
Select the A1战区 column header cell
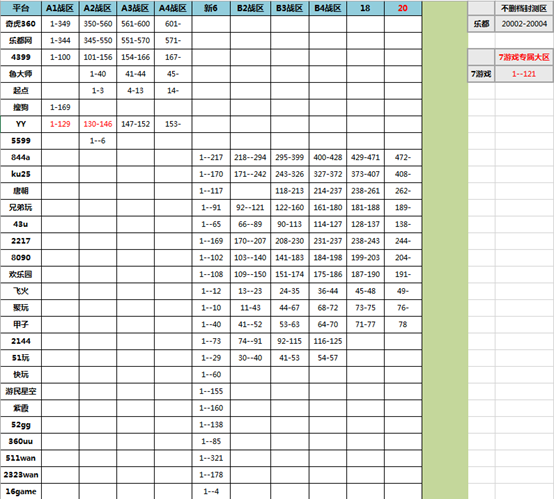click(x=60, y=8)
